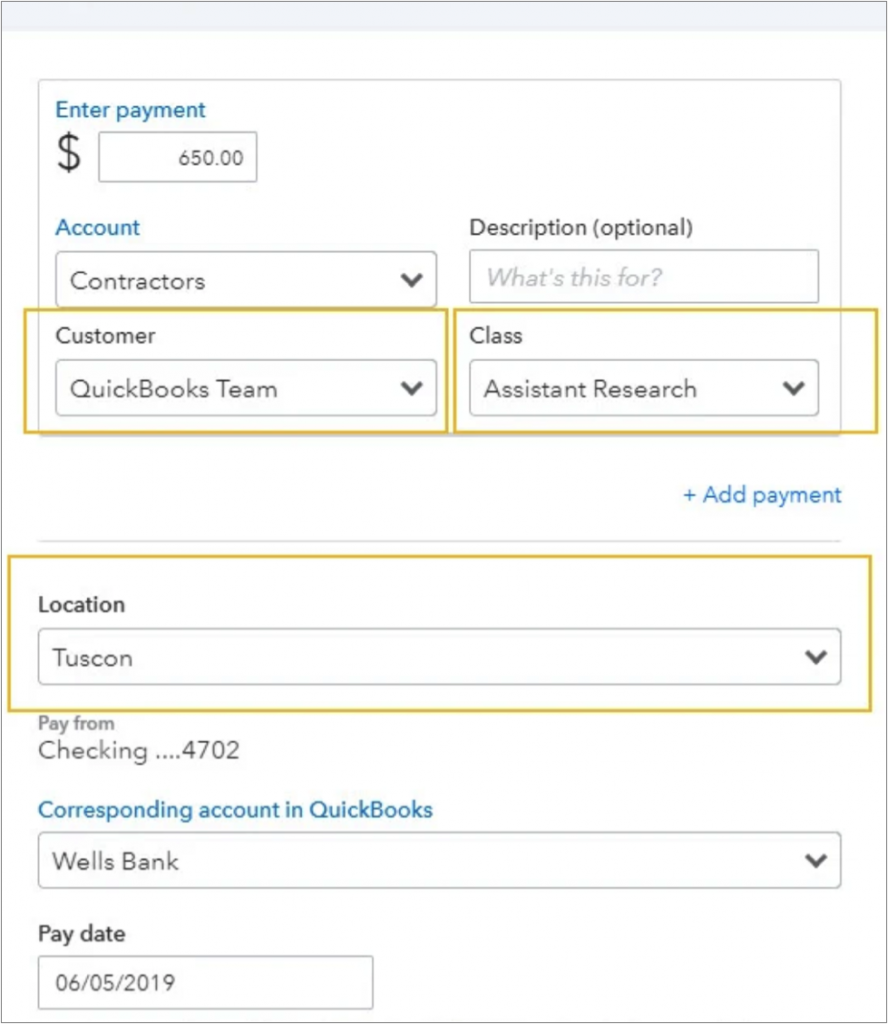Click the Location label text
The image size is (888, 1024).
(x=82, y=605)
